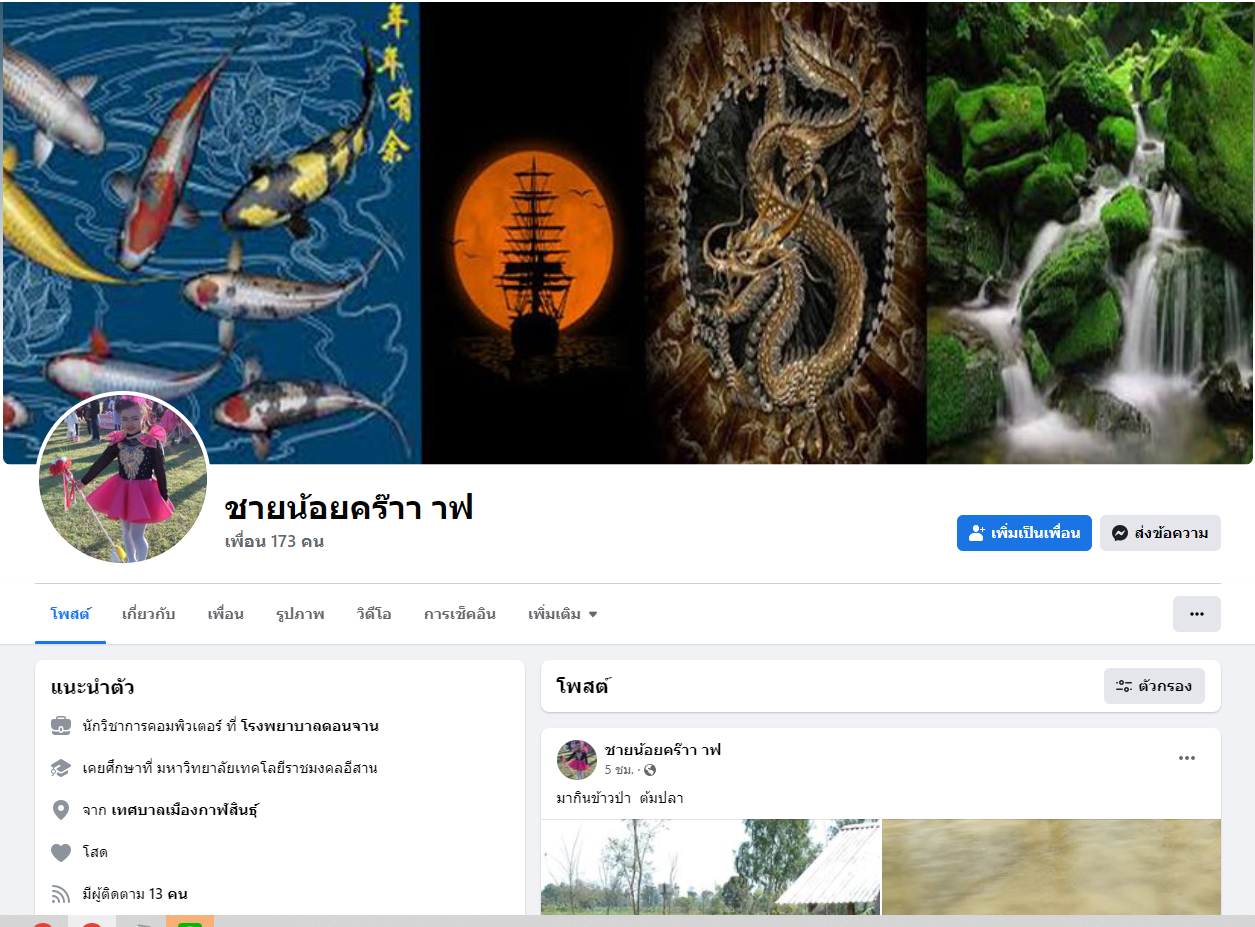1255x927 pixels.
Task: Click the globe privacy icon on post
Action: click(650, 770)
